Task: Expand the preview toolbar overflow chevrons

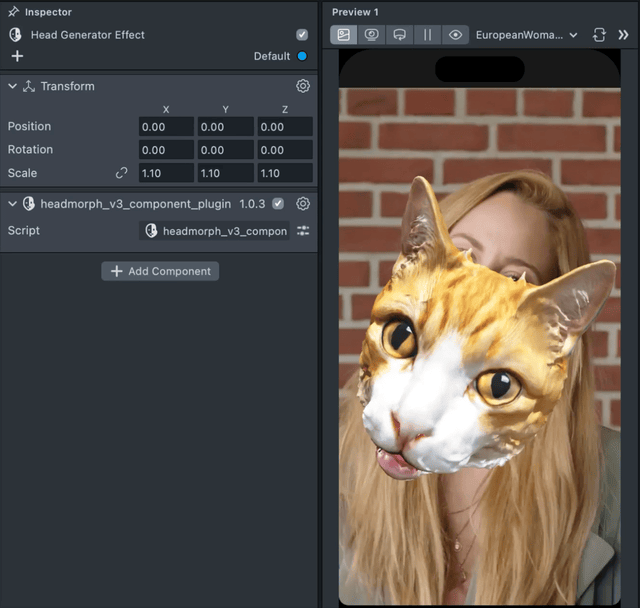Action: point(623,34)
